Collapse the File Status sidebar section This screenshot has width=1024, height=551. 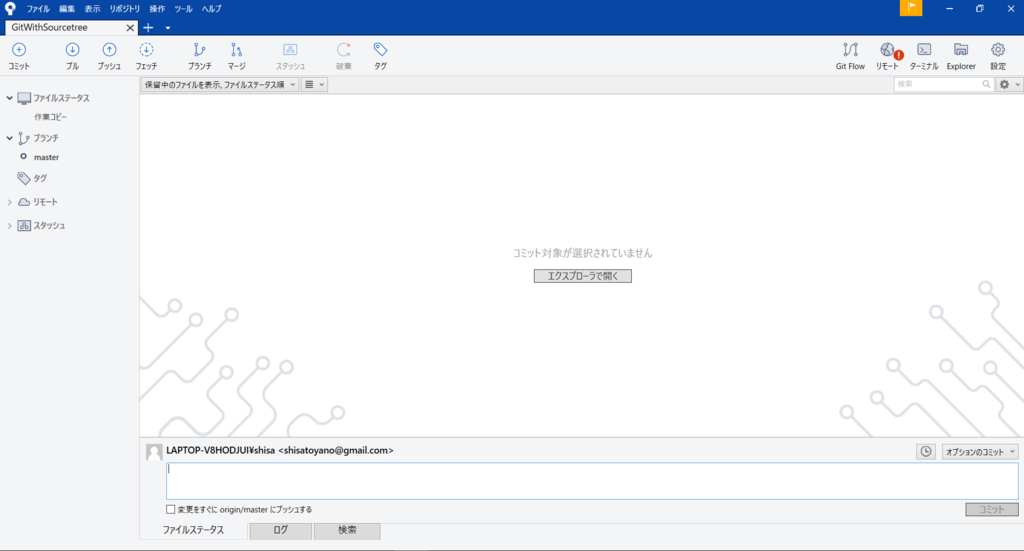tap(9, 98)
